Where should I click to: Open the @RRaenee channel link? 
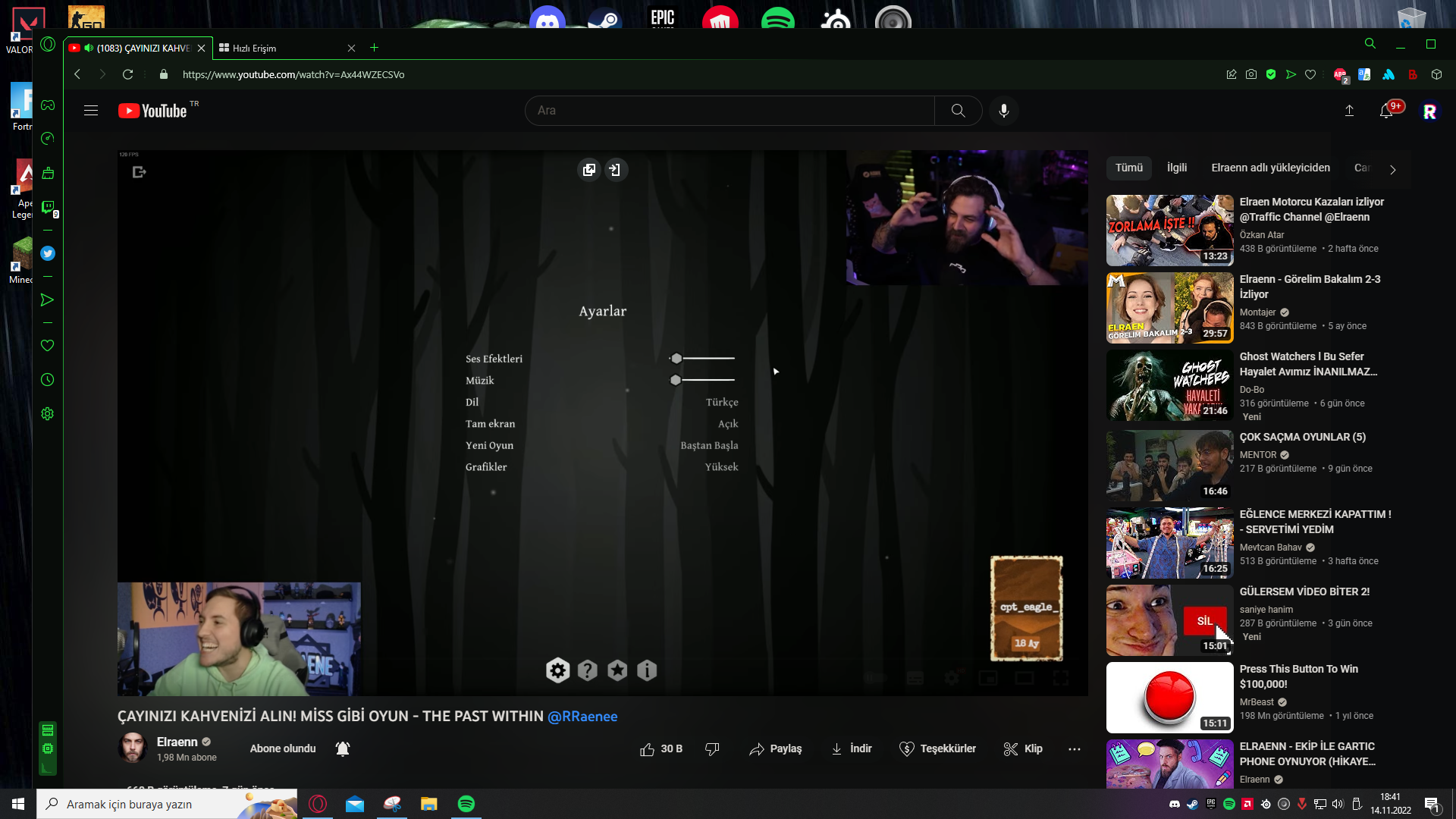coord(582,717)
